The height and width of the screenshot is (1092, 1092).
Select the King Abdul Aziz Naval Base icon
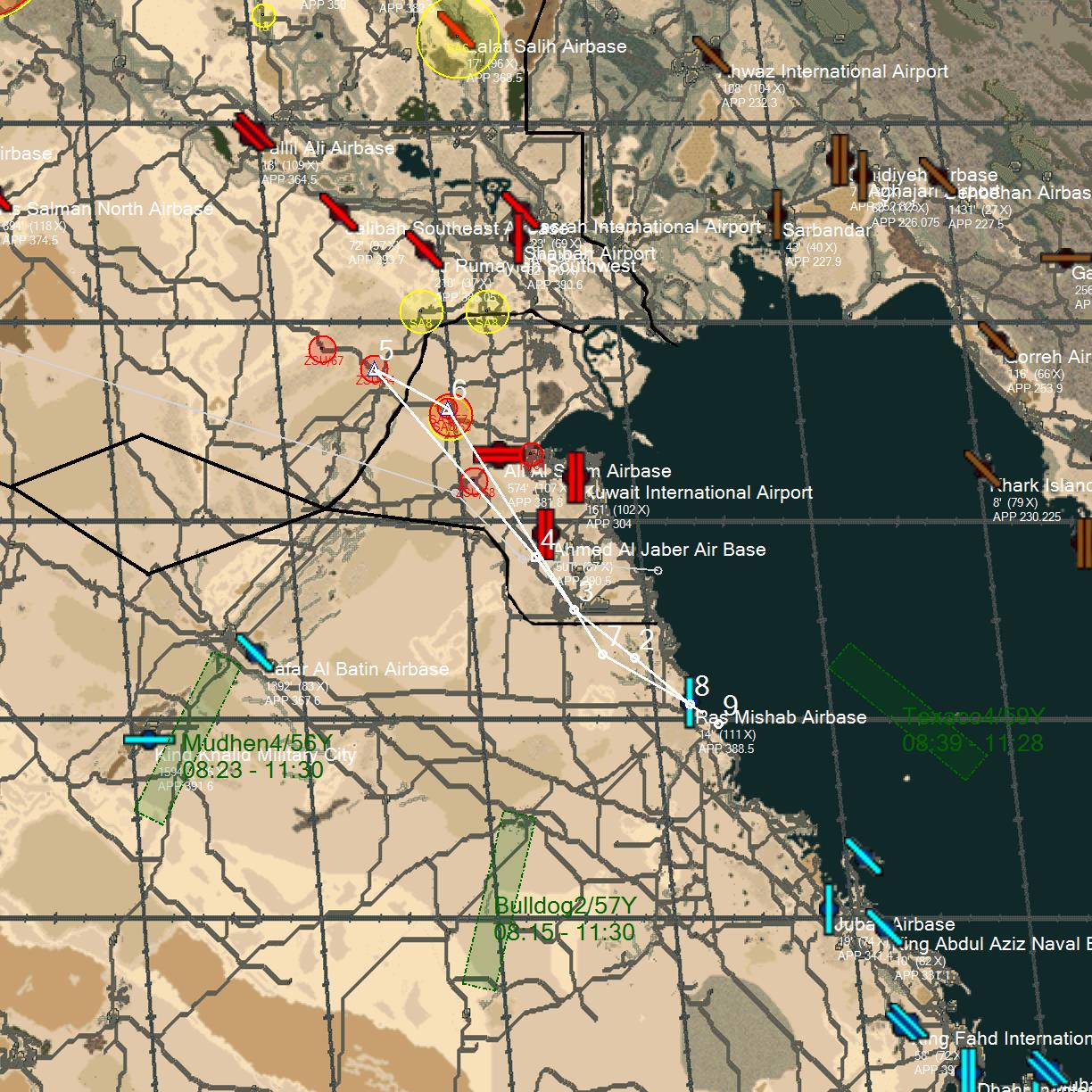point(883,928)
